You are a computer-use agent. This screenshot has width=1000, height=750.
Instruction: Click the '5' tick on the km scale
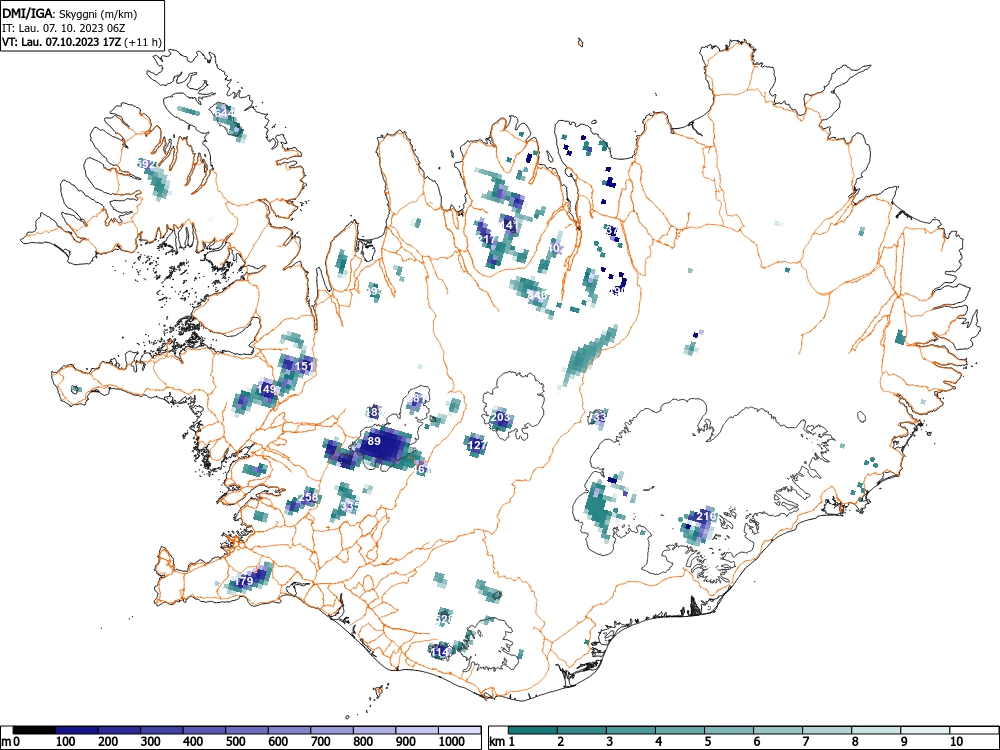(x=707, y=741)
